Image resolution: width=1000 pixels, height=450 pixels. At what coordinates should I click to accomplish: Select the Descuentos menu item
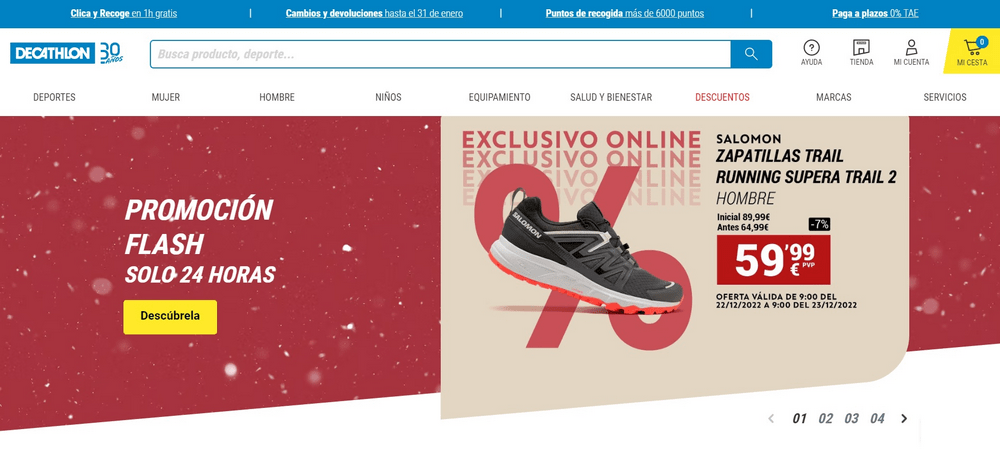tap(723, 98)
